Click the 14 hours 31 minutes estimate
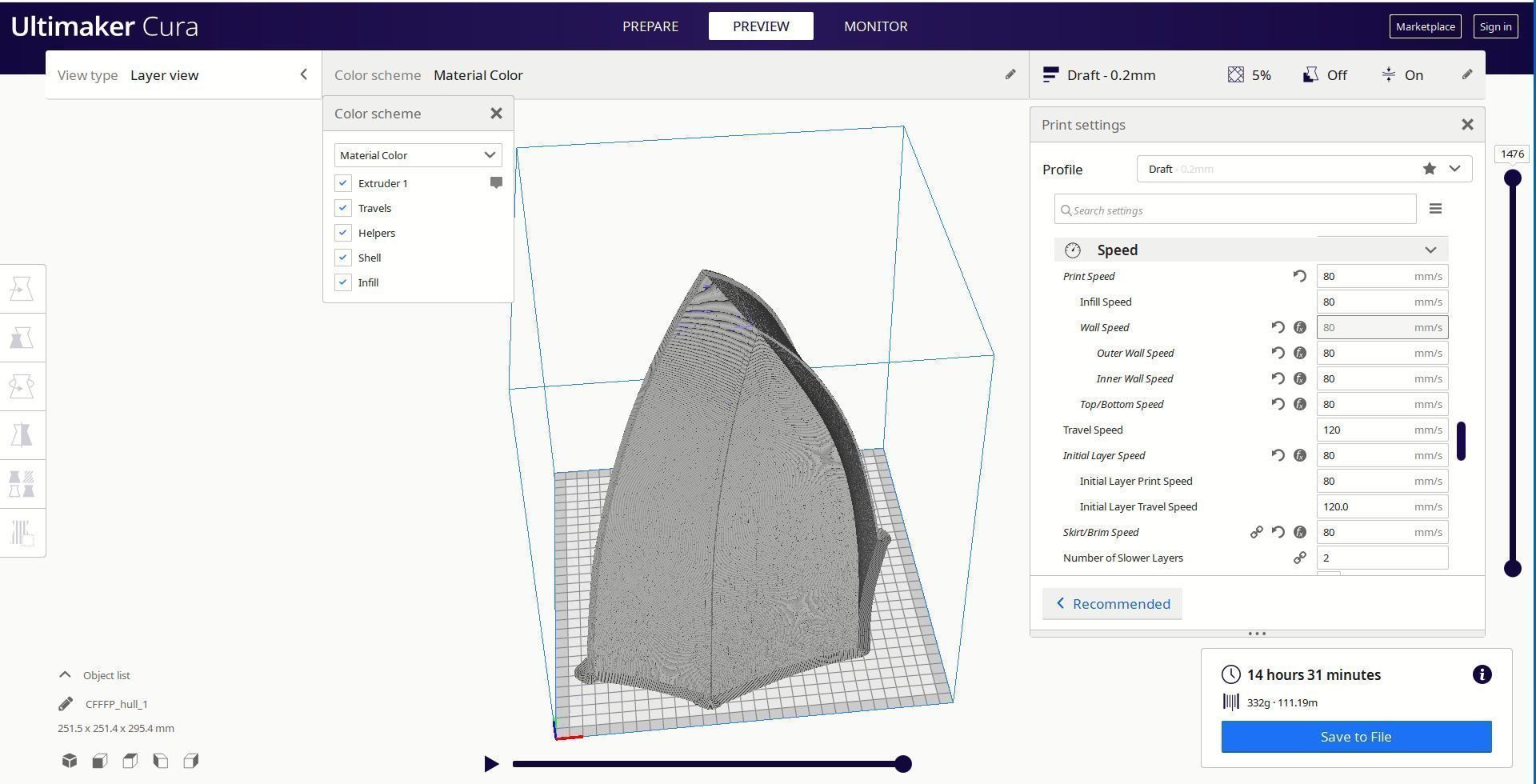 point(1314,675)
